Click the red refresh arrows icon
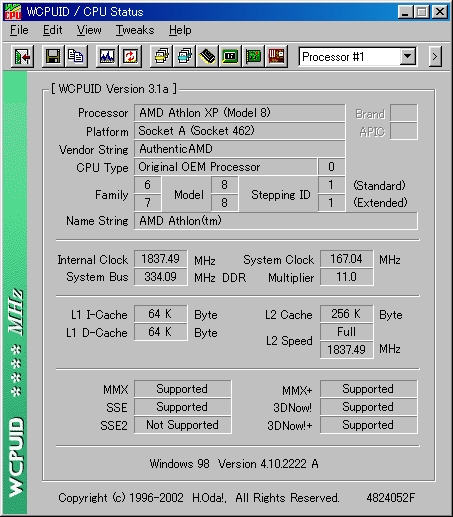The width and height of the screenshot is (453, 517). tap(130, 57)
